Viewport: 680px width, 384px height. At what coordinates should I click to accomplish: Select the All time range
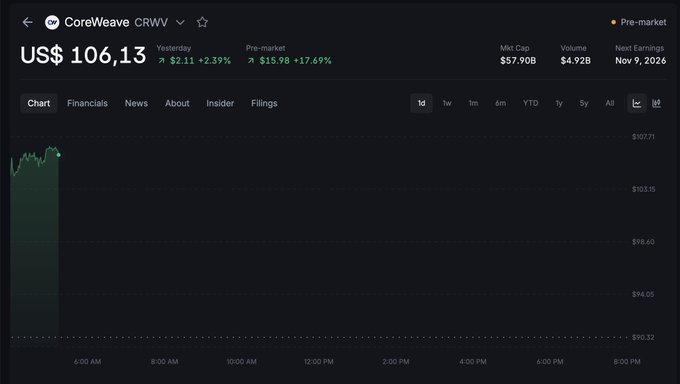[x=610, y=103]
